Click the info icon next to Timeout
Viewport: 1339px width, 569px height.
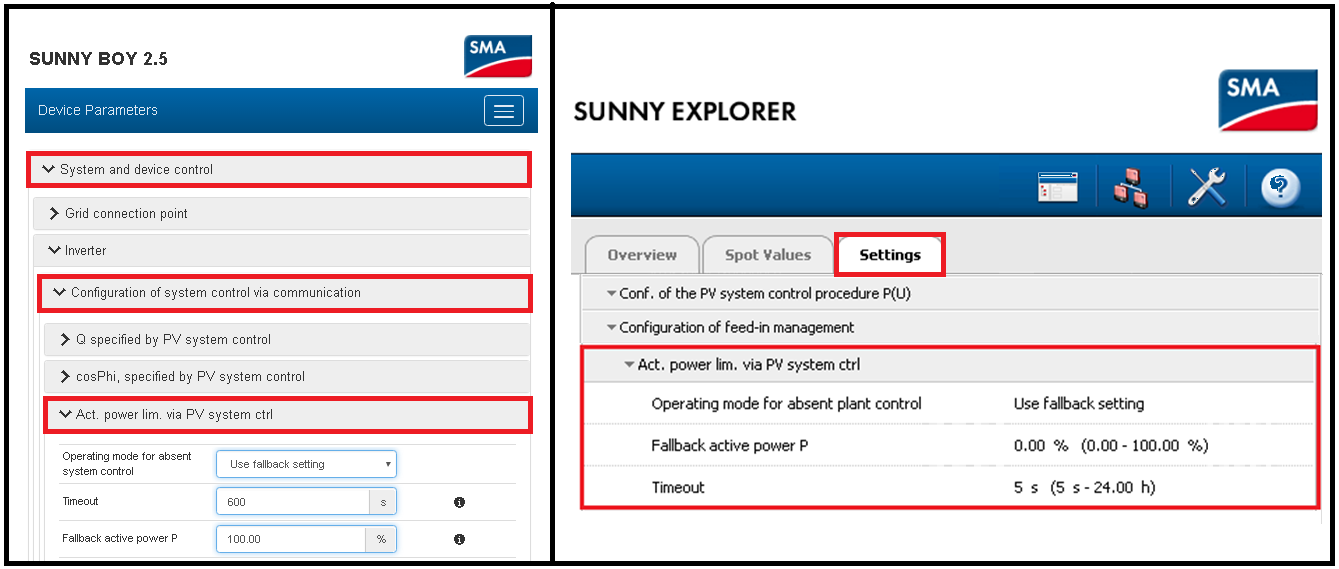[459, 502]
